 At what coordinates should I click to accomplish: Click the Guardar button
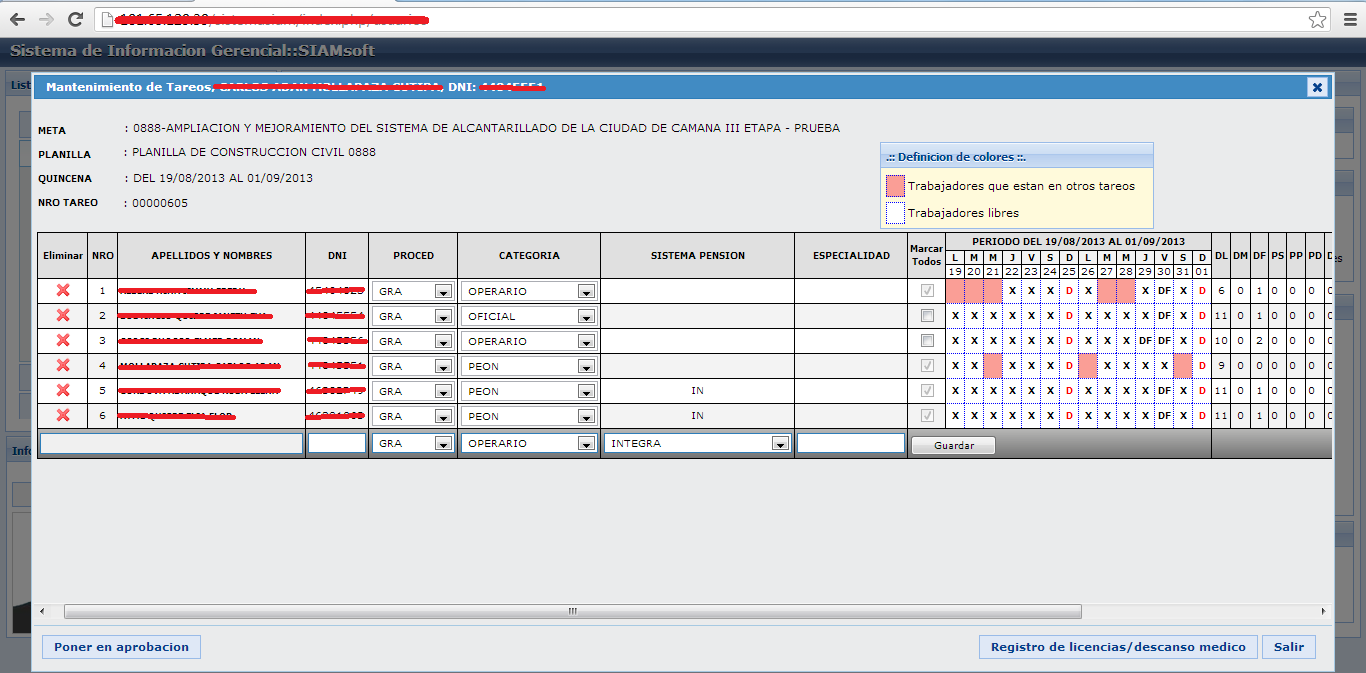[952, 444]
